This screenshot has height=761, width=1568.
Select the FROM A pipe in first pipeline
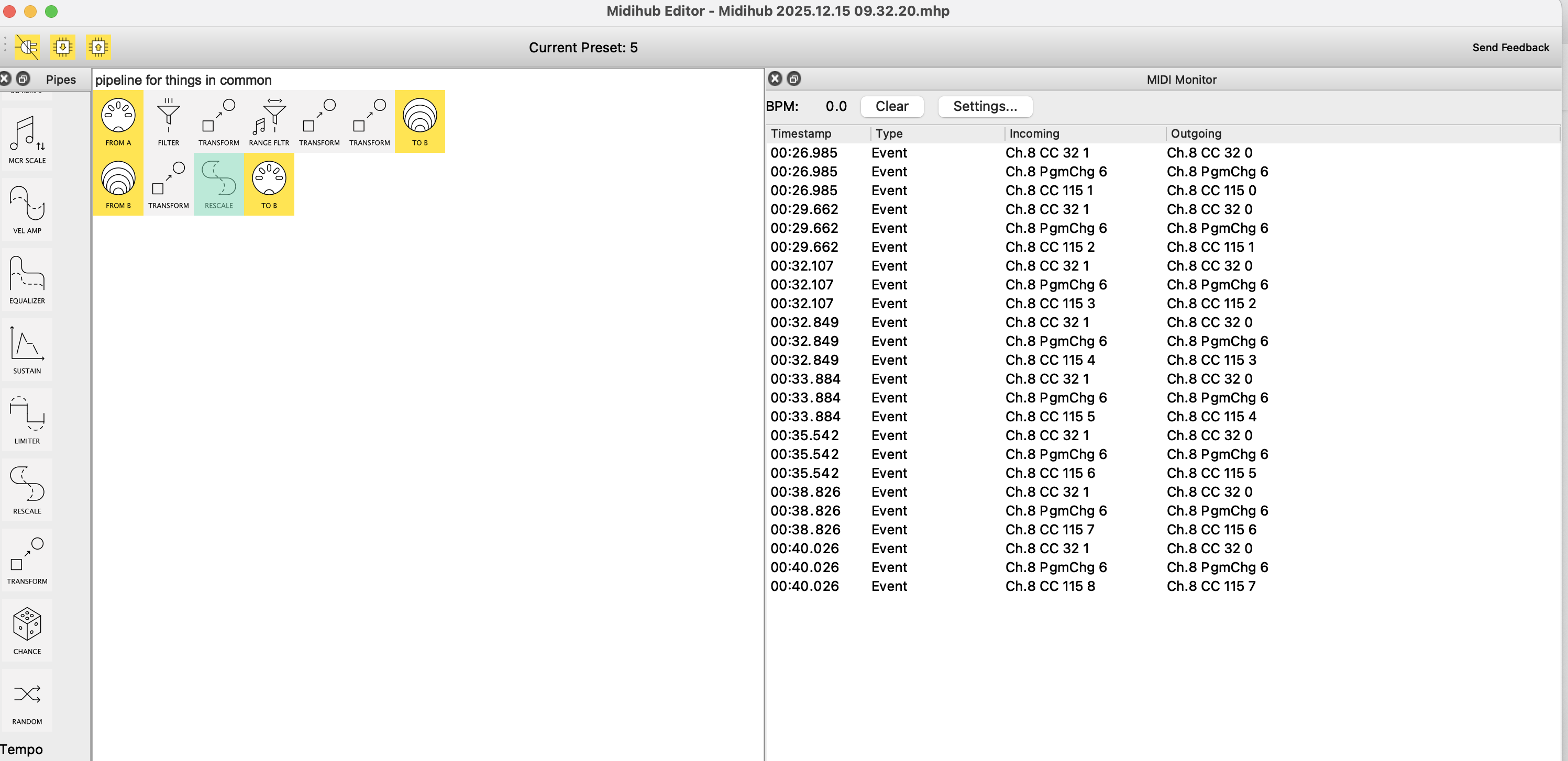pyautogui.click(x=118, y=121)
